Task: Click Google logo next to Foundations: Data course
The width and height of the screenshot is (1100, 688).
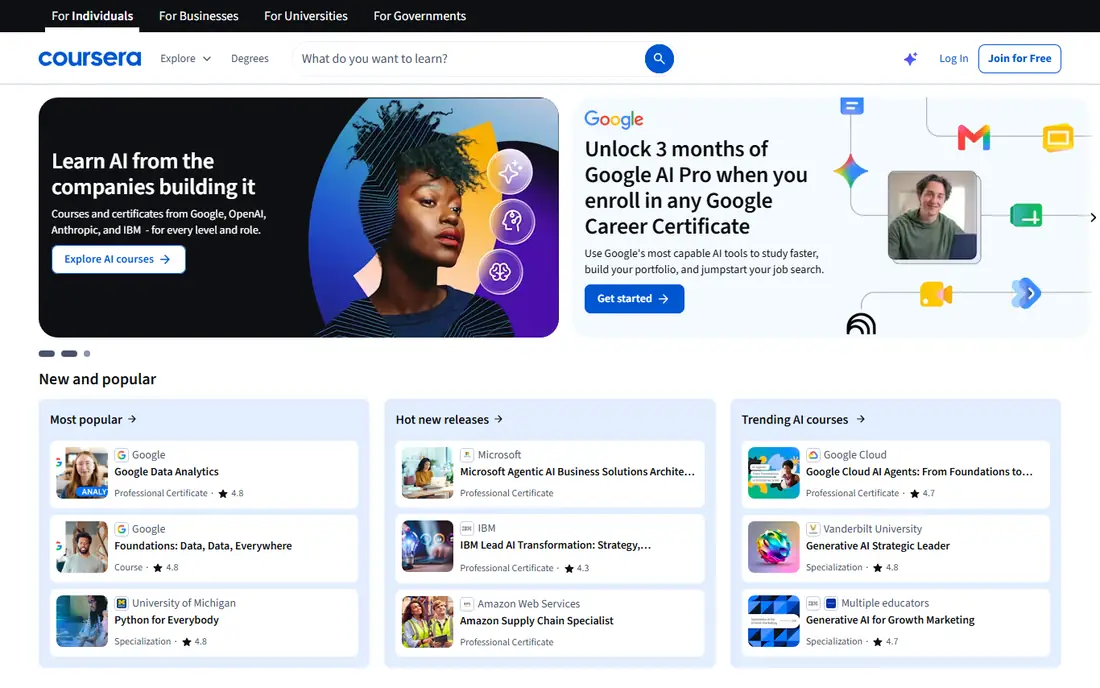Action: (121, 529)
